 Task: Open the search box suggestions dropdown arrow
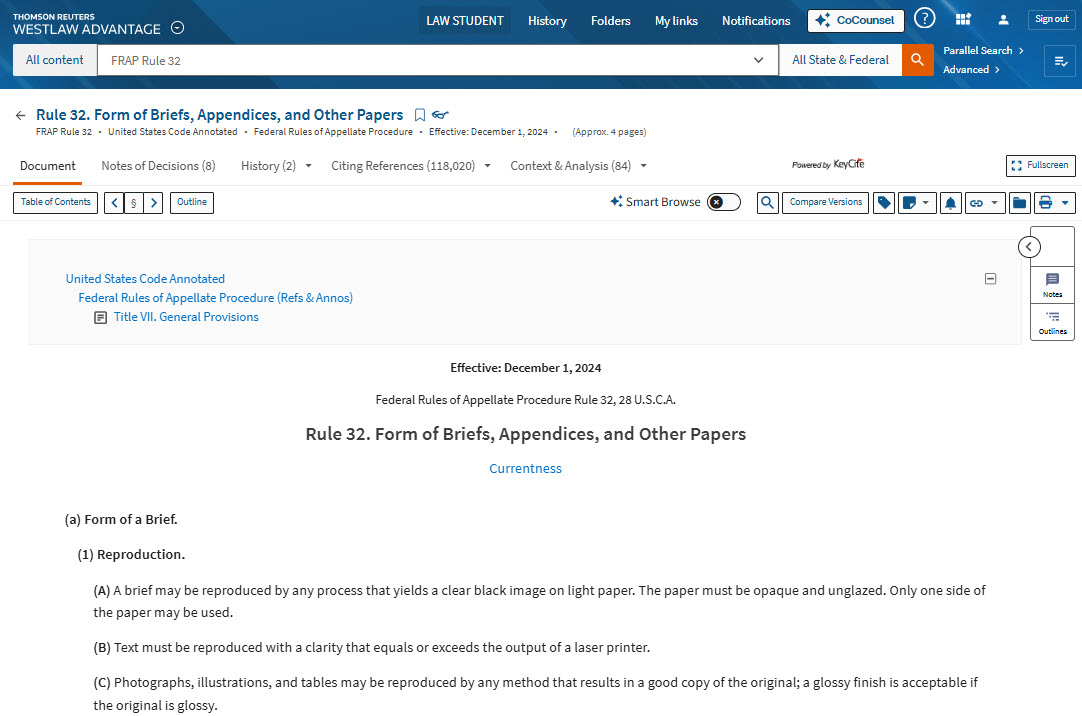click(758, 60)
